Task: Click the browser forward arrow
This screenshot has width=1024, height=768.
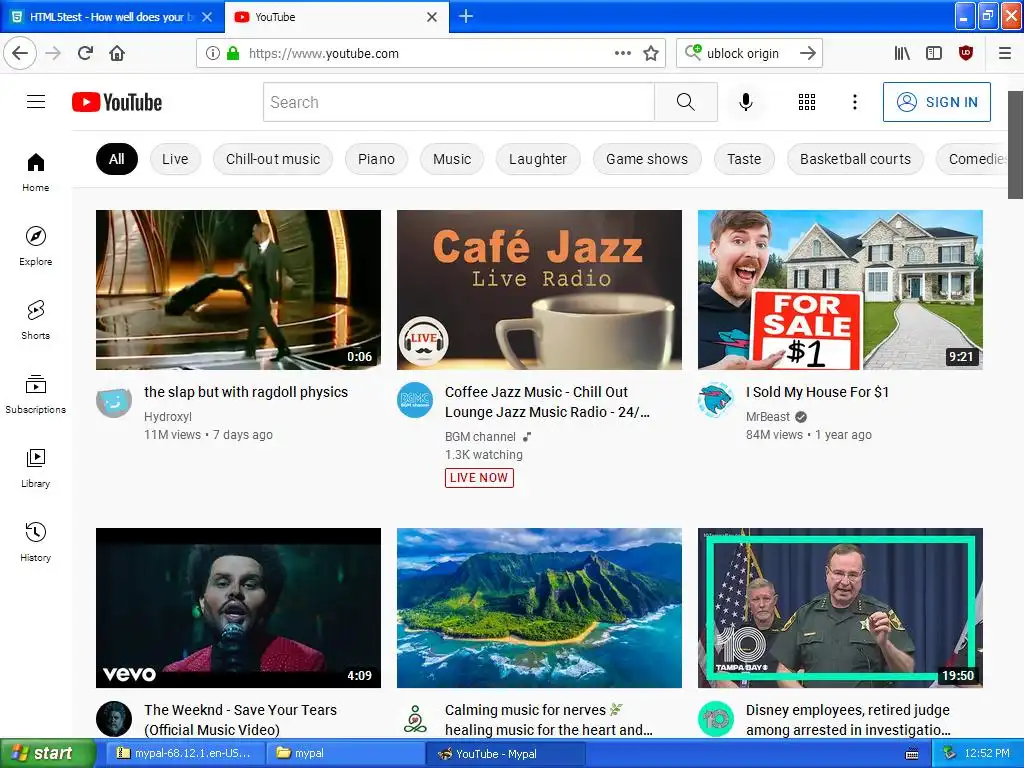Action: [x=53, y=53]
